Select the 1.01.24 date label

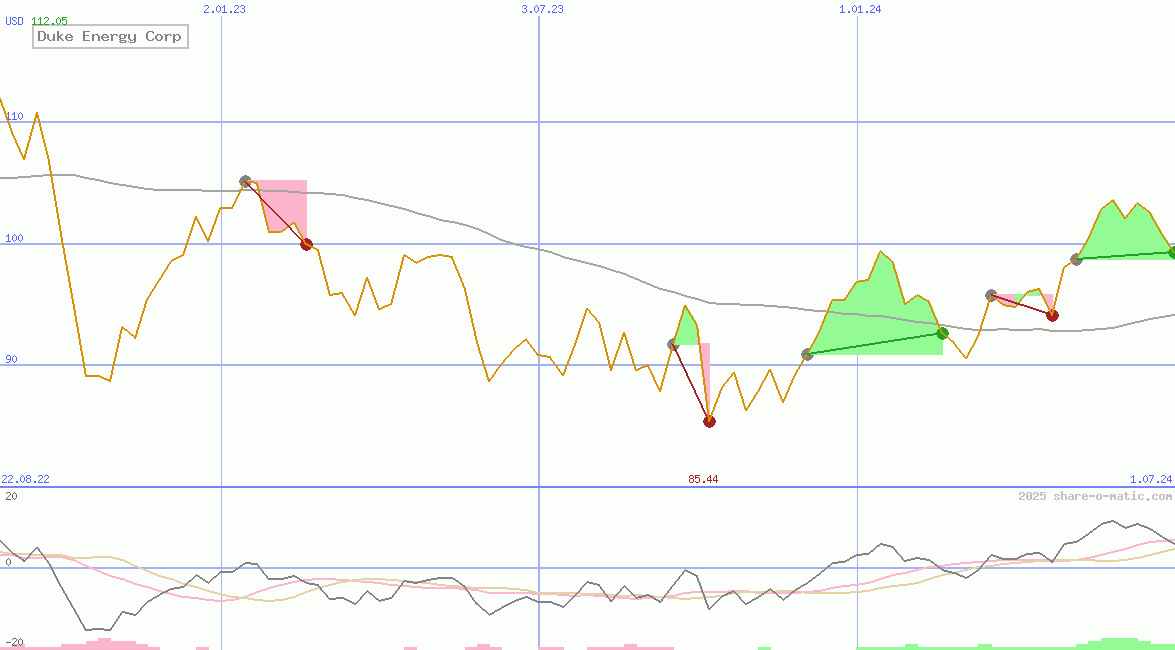[860, 9]
